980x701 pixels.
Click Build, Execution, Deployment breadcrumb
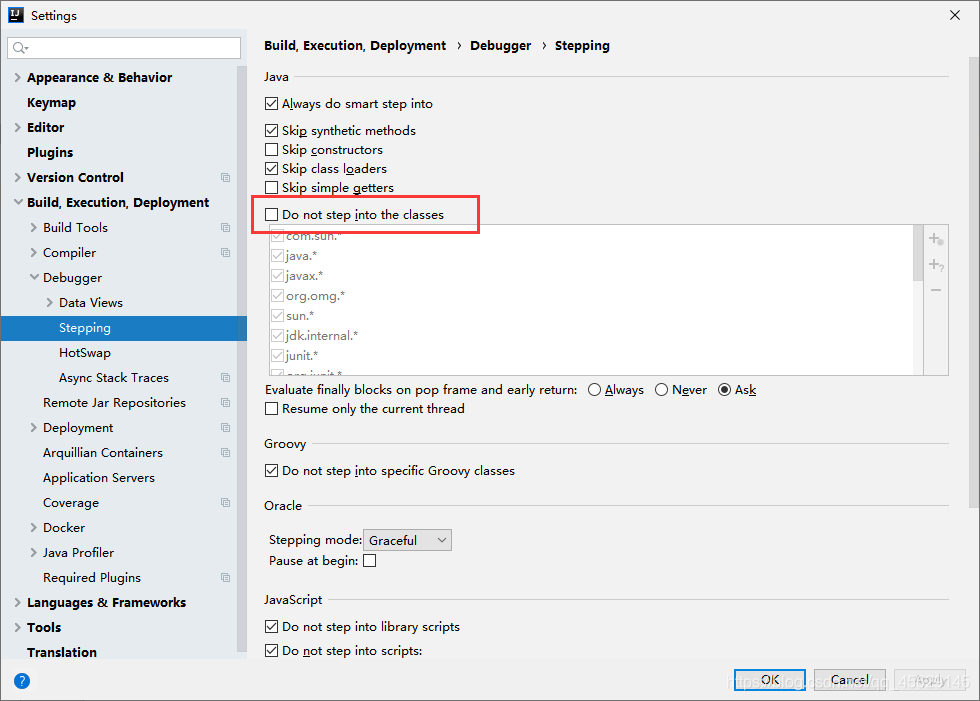(355, 46)
